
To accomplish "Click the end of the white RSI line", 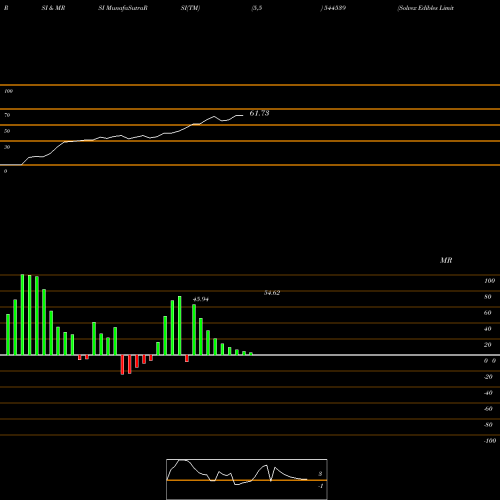I will point(242,115).
